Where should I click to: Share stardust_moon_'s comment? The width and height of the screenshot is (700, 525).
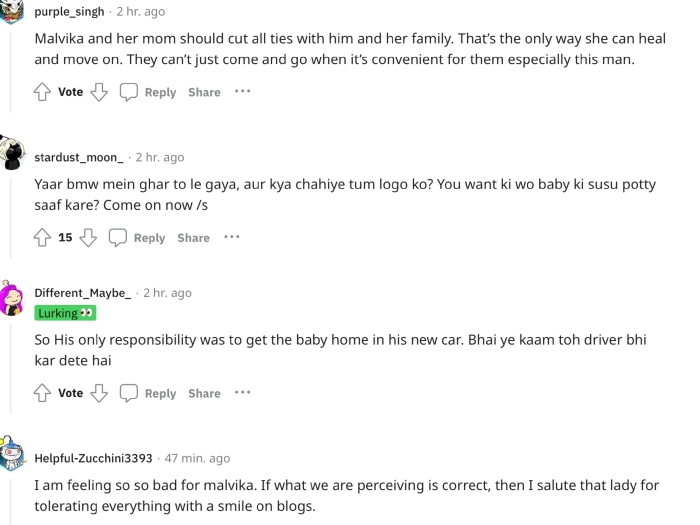(x=193, y=238)
